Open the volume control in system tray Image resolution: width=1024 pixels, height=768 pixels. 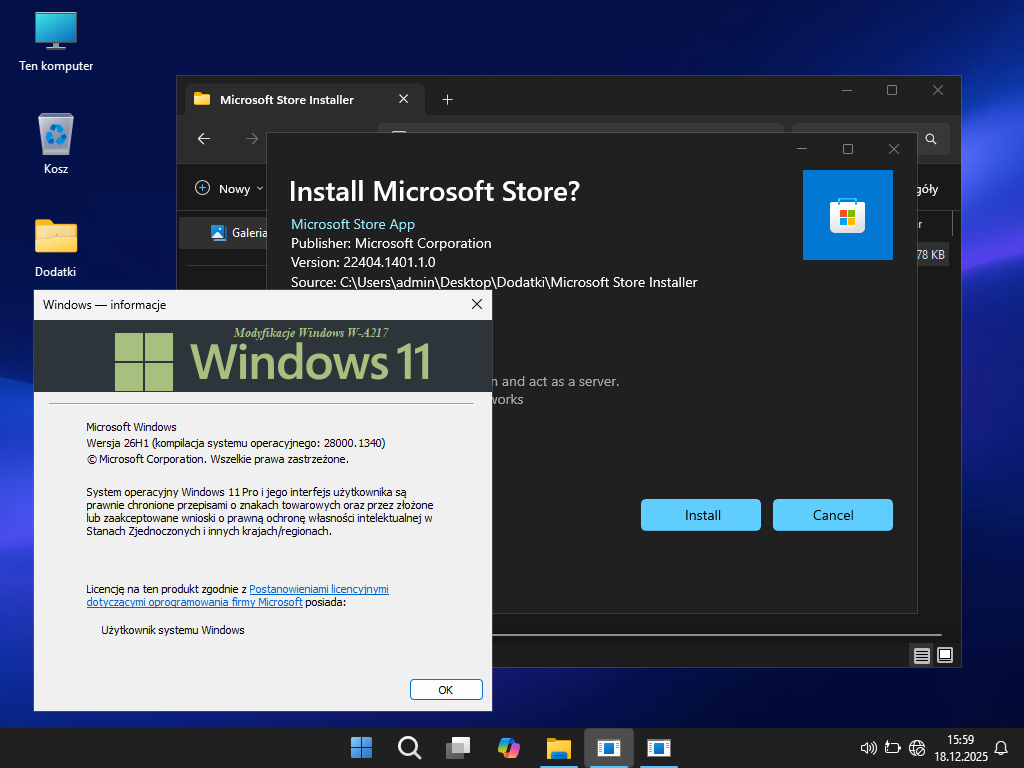click(x=868, y=747)
